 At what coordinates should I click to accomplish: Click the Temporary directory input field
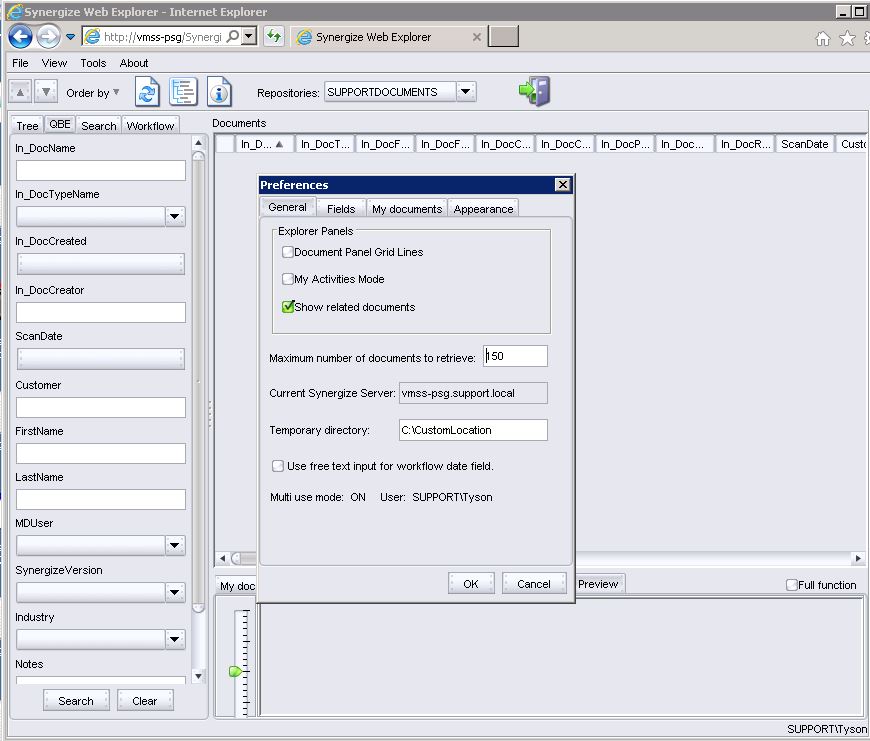pos(473,430)
